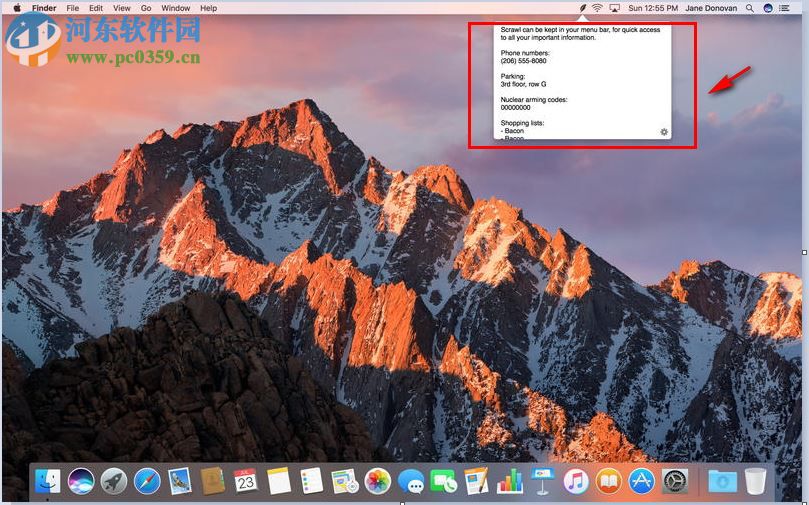Click the '3rd floor, row G' line
The height and width of the screenshot is (505, 809).
[x=523, y=84]
